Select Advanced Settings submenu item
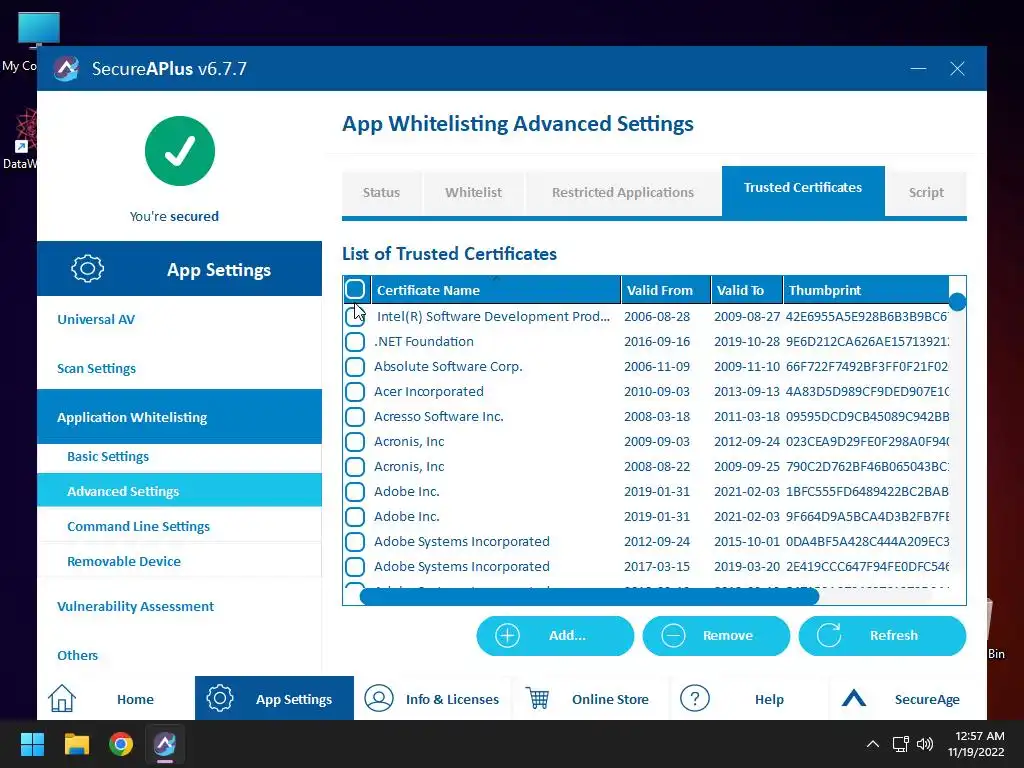The height and width of the screenshot is (768, 1024). (180, 491)
